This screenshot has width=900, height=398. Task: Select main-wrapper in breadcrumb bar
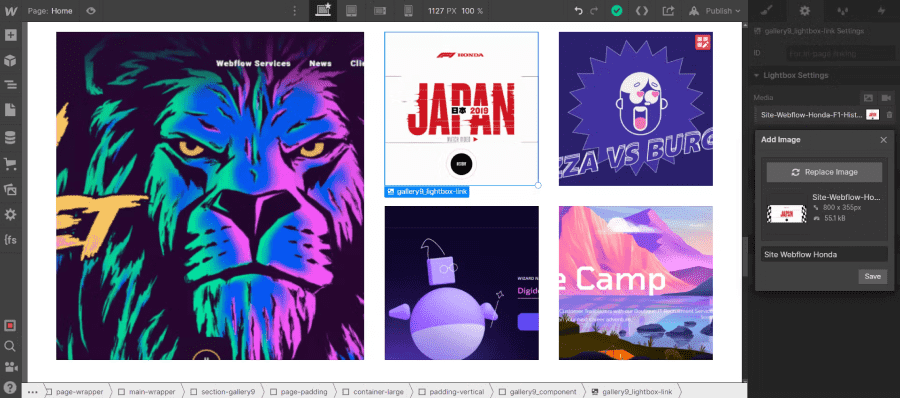pos(148,392)
